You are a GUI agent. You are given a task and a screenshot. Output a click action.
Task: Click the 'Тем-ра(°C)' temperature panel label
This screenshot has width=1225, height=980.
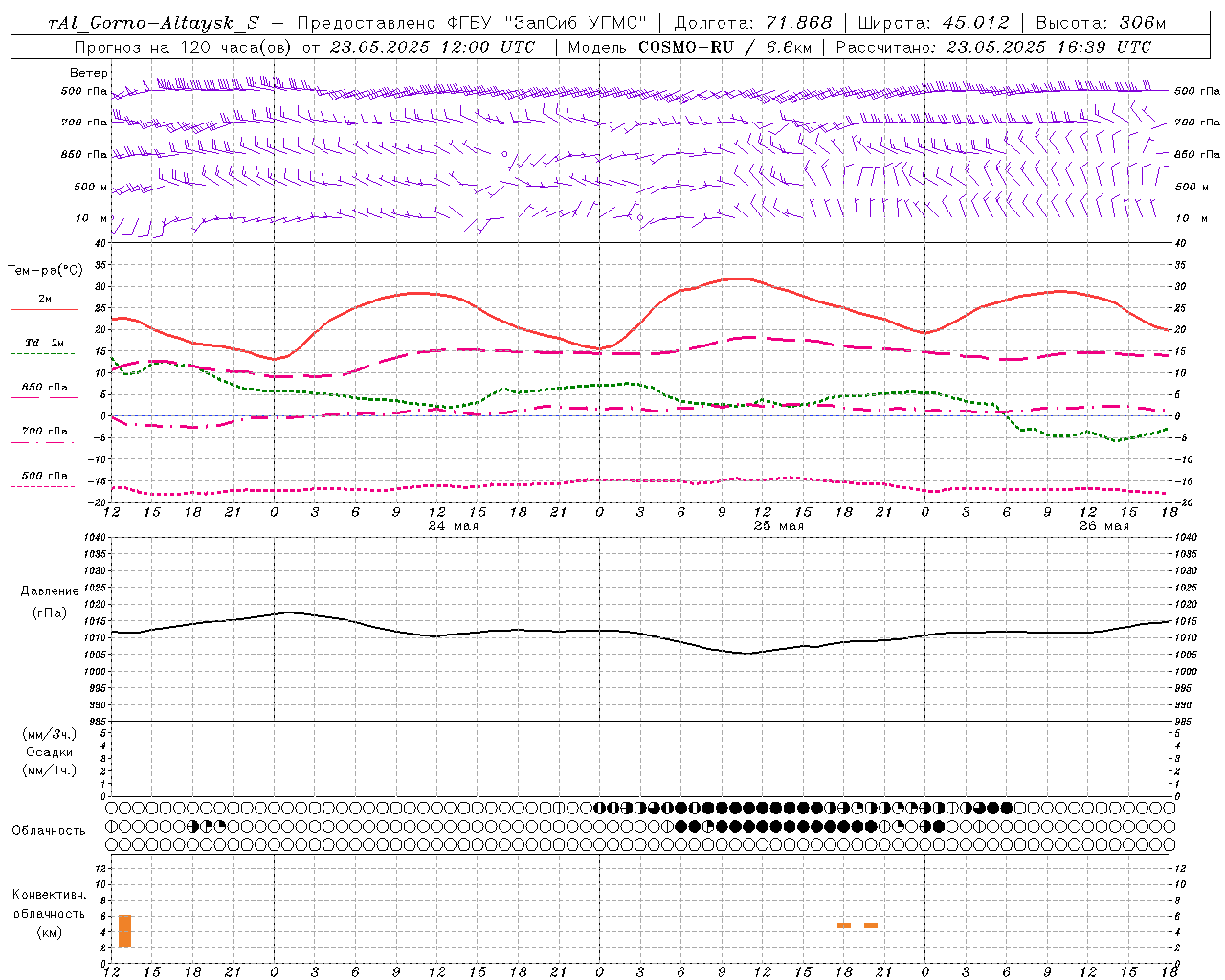tap(45, 271)
